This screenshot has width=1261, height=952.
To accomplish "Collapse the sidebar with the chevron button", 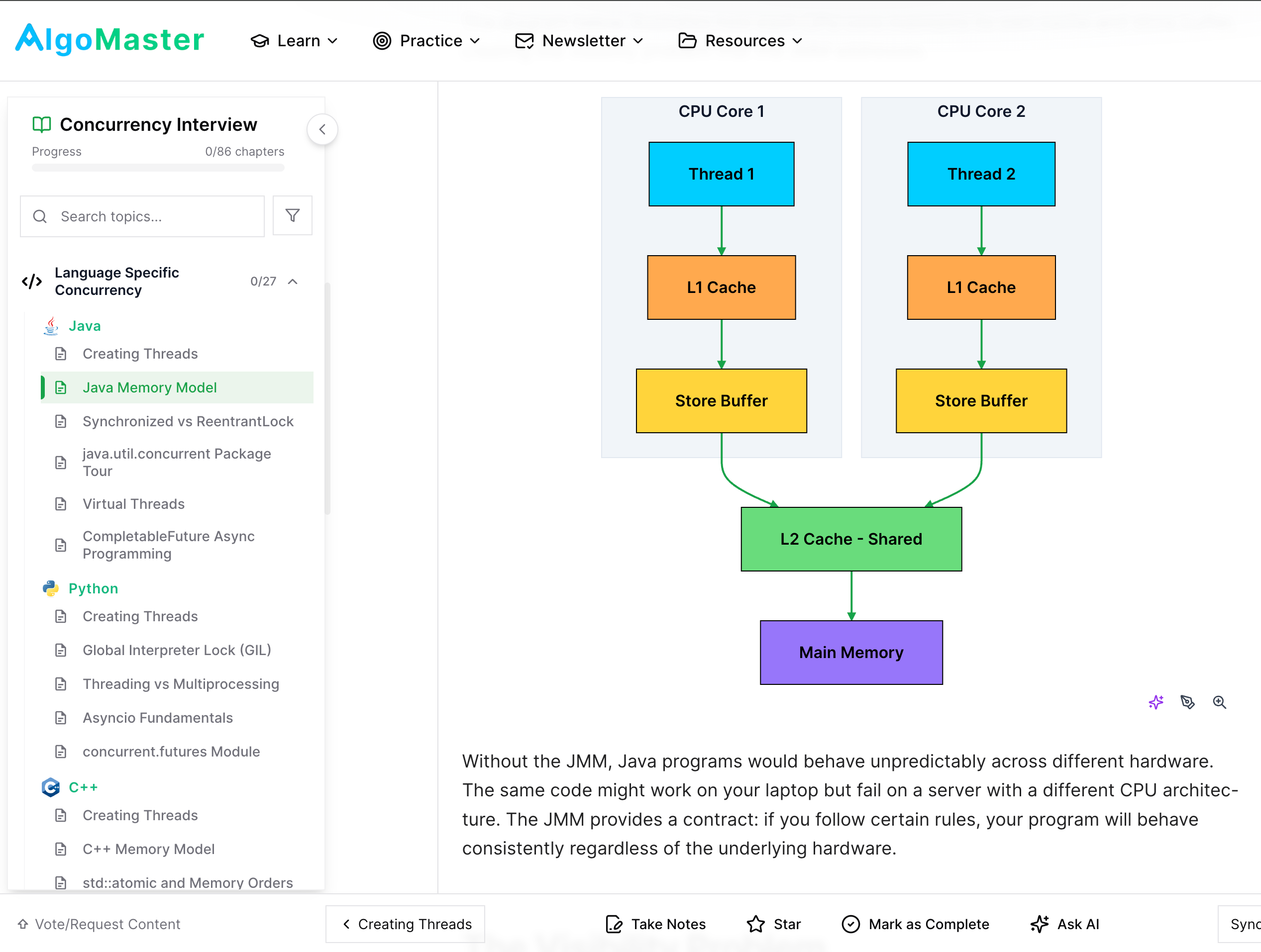I will pos(322,129).
